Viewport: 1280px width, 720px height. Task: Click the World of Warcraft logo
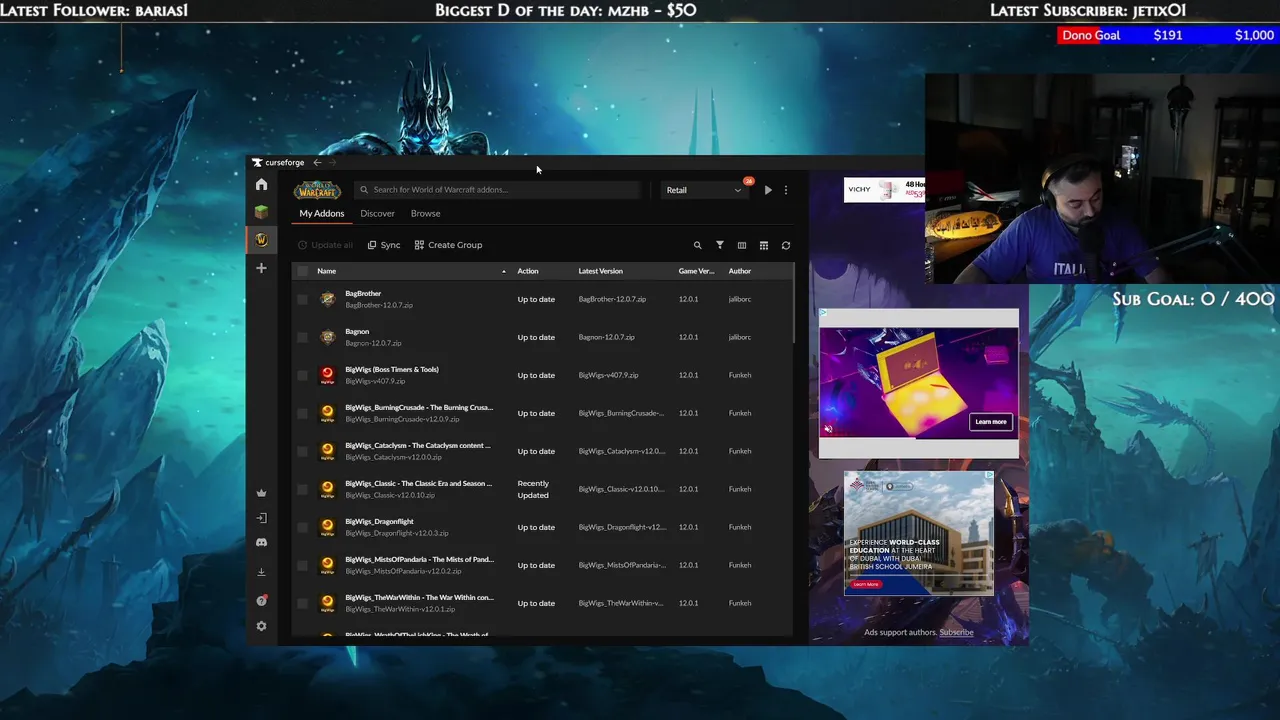point(317,190)
